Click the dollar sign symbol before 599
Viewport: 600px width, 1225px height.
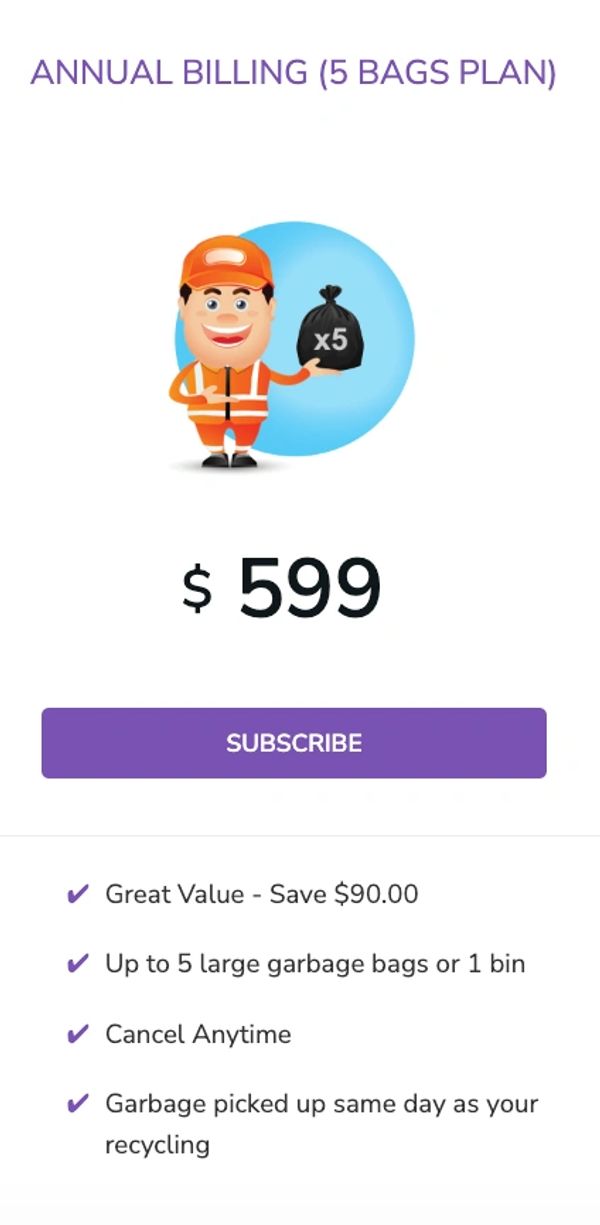197,588
